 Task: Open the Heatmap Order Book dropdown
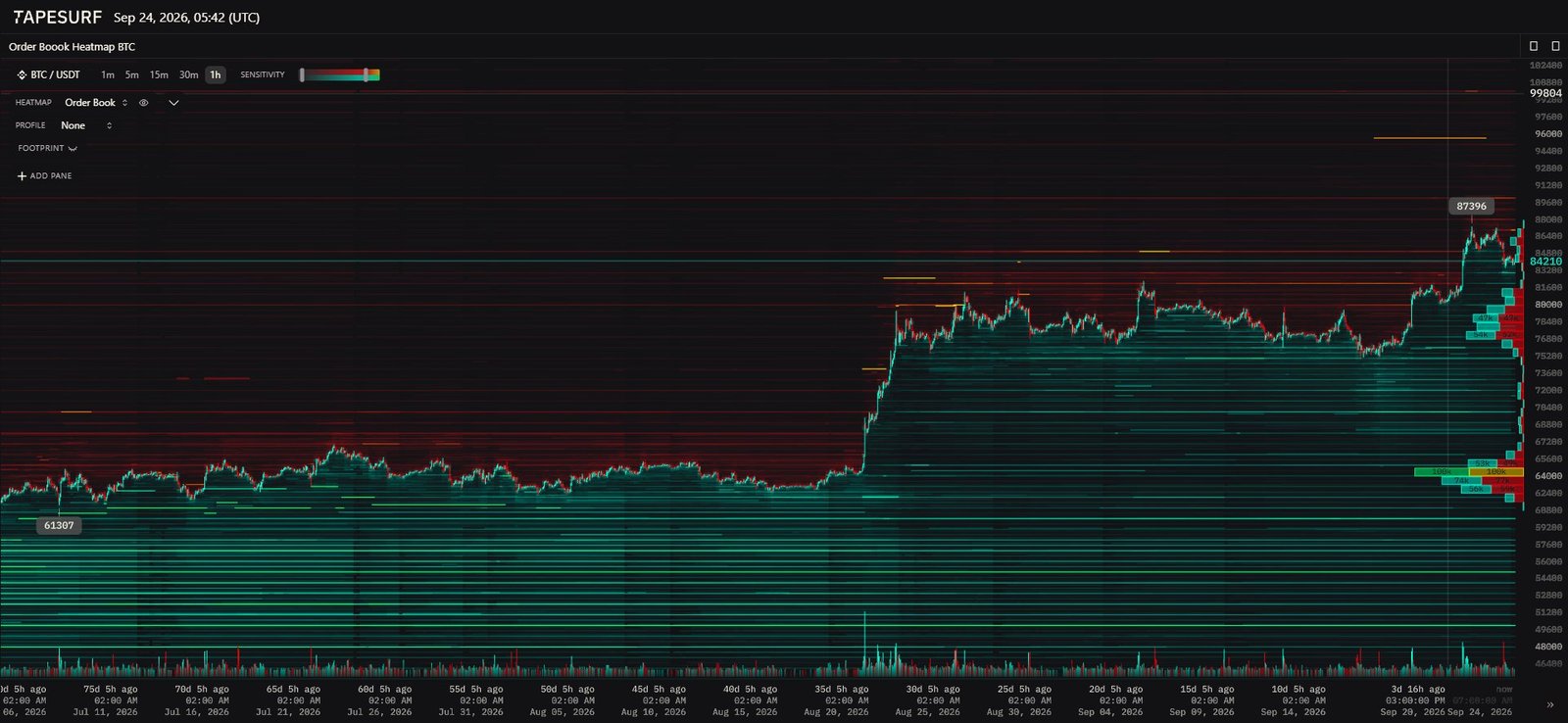96,103
